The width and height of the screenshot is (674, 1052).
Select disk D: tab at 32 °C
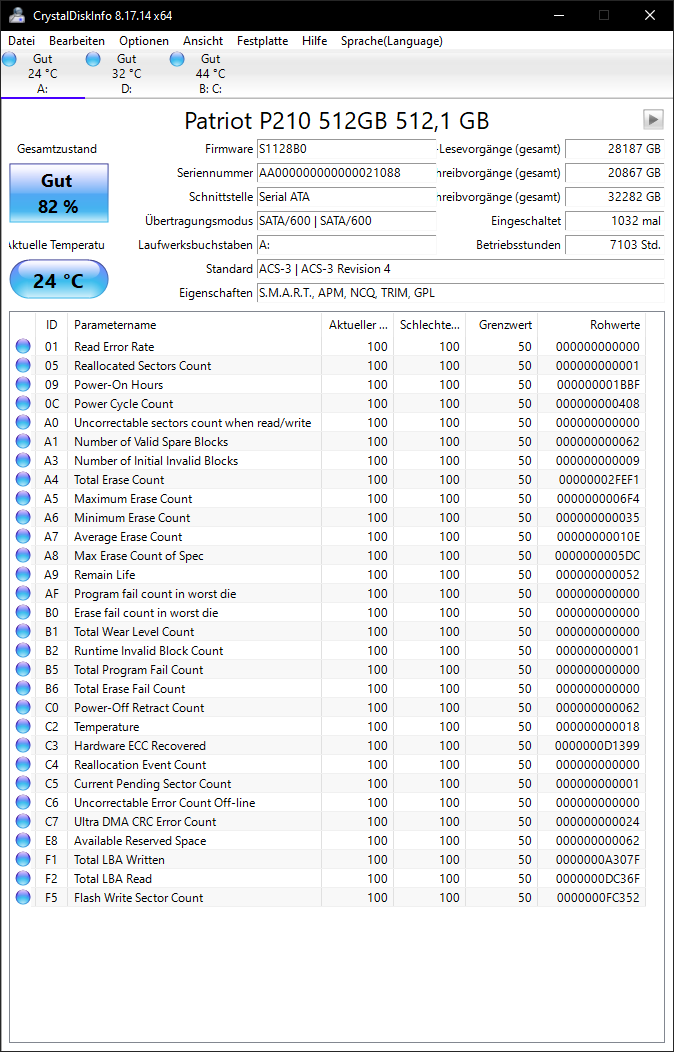pos(126,74)
